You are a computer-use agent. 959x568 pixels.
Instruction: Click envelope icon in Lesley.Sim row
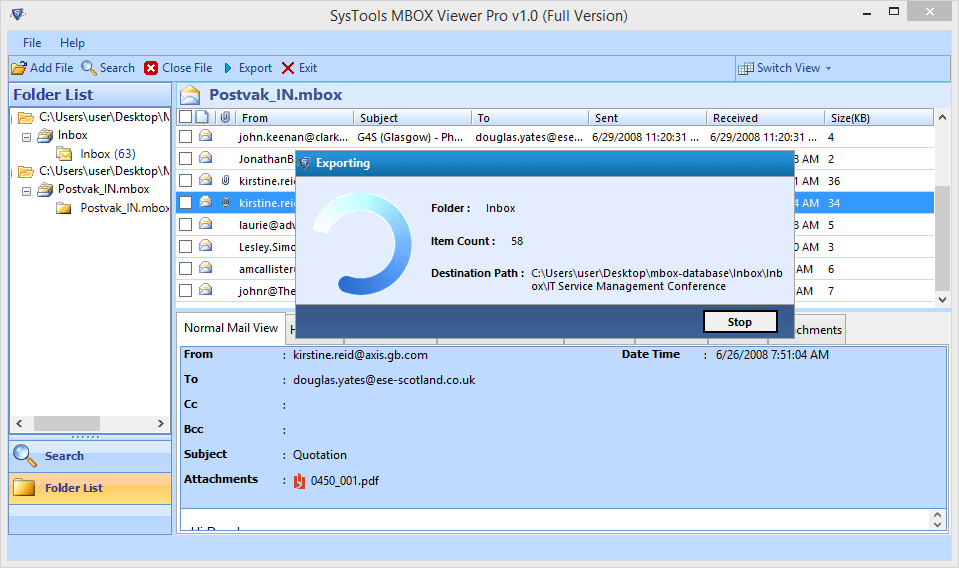pyautogui.click(x=206, y=246)
